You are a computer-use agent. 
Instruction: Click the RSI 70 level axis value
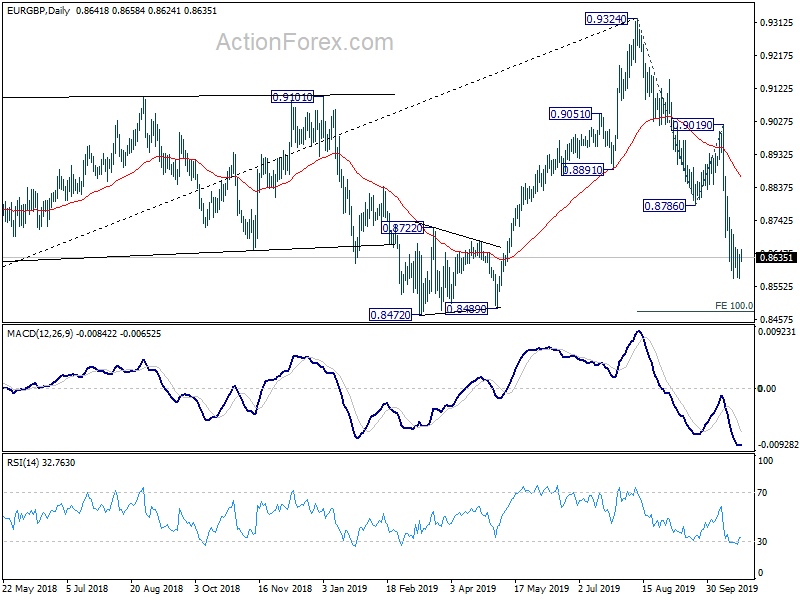point(762,493)
